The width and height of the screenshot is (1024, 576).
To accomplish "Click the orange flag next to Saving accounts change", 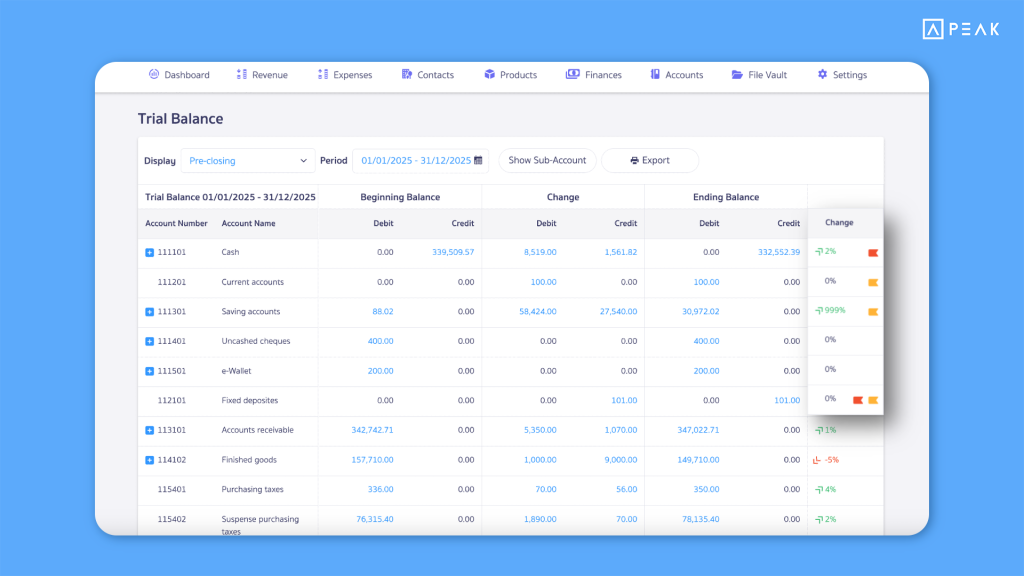I will coord(874,311).
